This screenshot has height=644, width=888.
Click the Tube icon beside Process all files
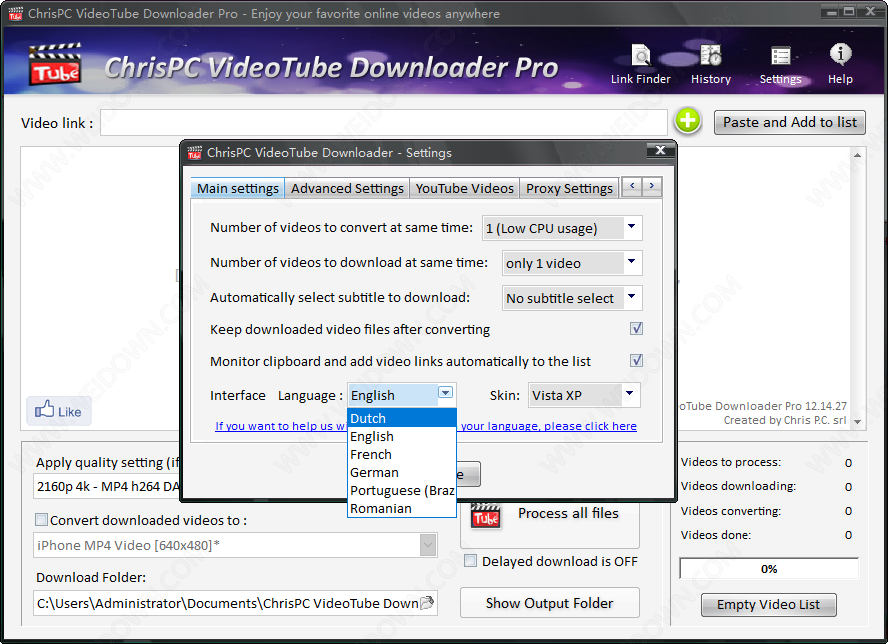click(486, 515)
